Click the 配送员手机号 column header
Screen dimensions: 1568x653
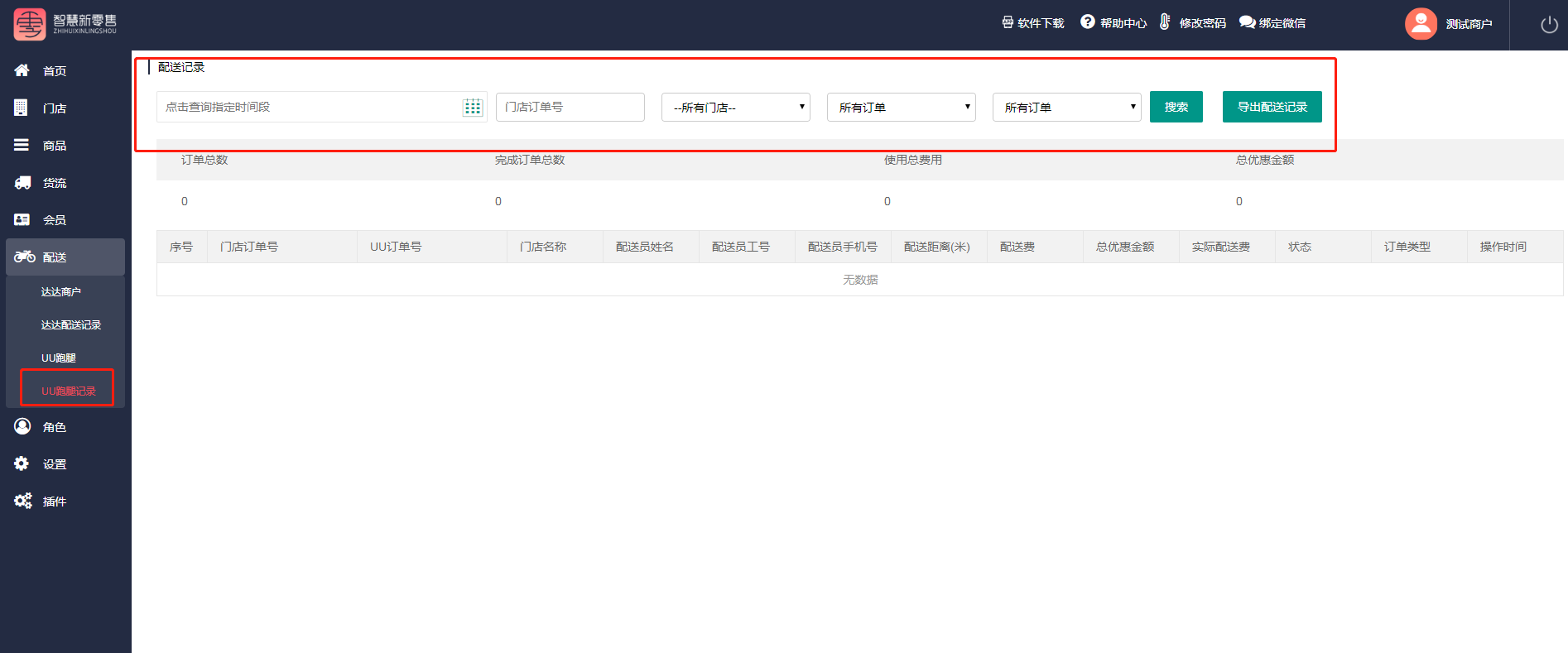click(x=843, y=247)
